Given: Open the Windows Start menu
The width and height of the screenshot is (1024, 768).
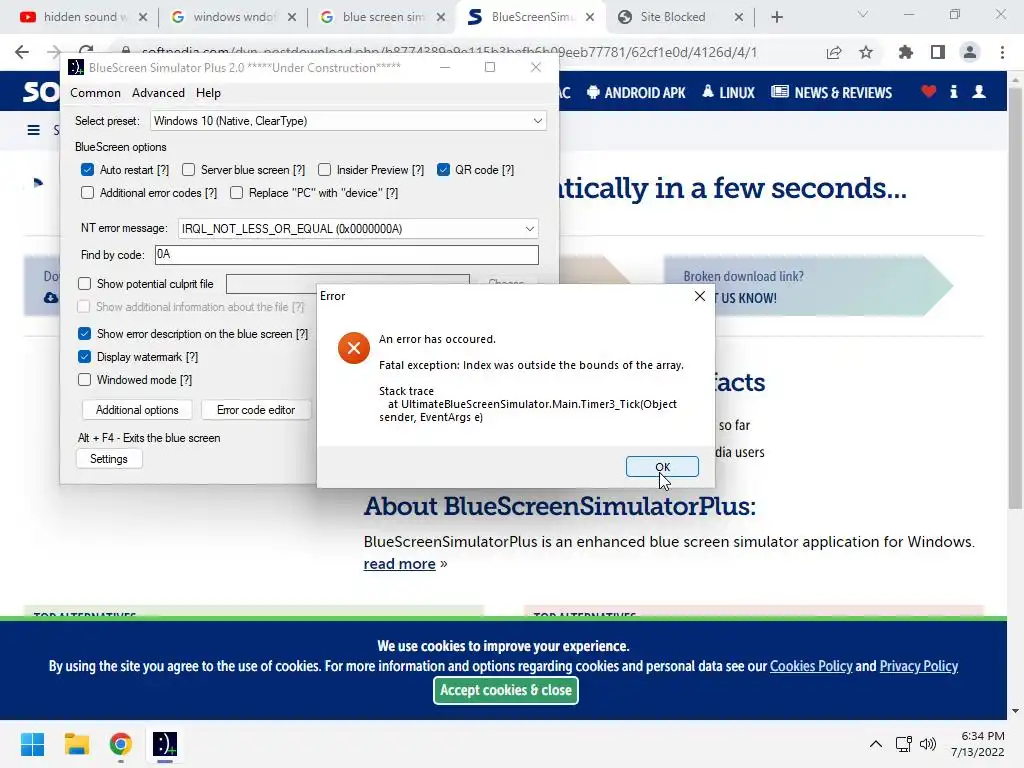Looking at the screenshot, I should [32, 744].
